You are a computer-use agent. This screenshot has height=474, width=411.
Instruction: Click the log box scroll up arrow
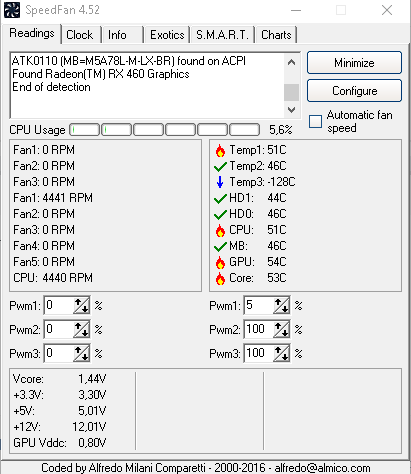click(x=292, y=62)
